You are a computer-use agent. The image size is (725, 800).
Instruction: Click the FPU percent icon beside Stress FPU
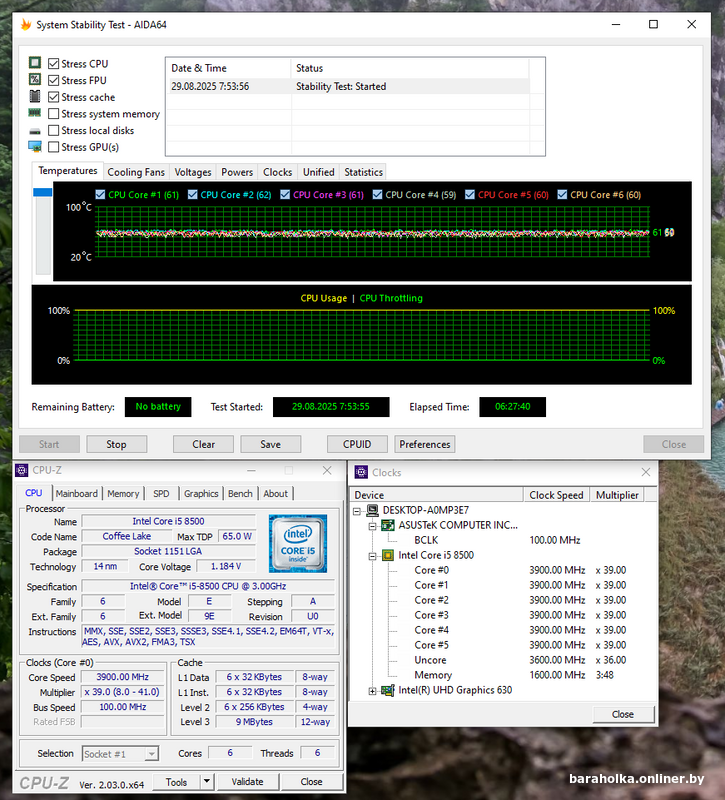tap(35, 80)
